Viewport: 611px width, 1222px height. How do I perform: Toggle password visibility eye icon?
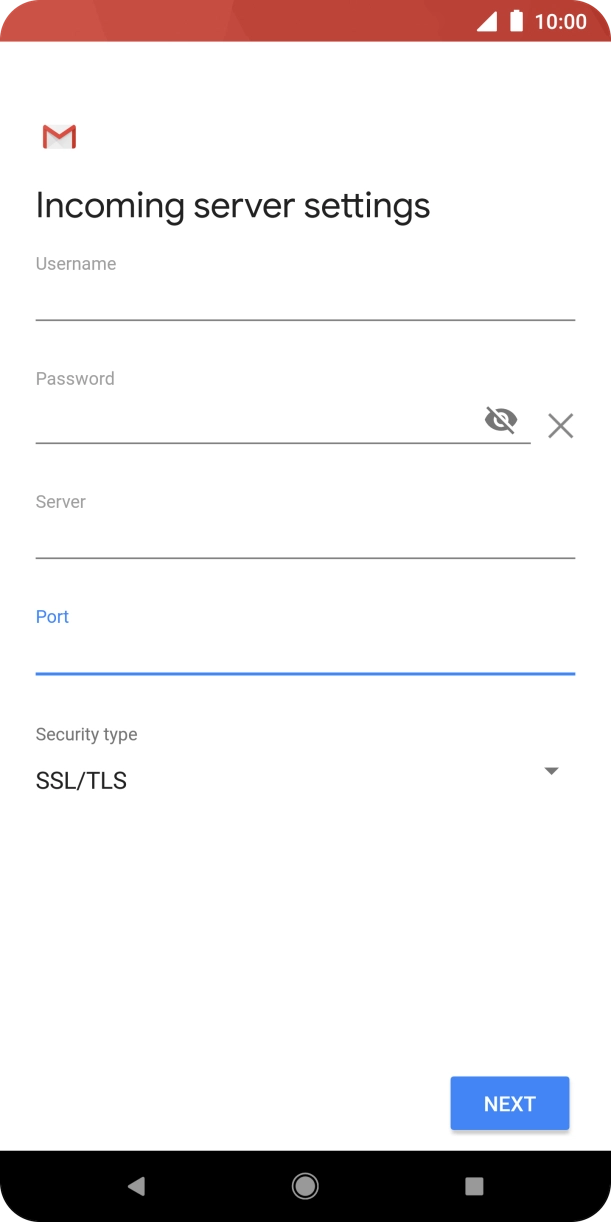pyautogui.click(x=501, y=420)
